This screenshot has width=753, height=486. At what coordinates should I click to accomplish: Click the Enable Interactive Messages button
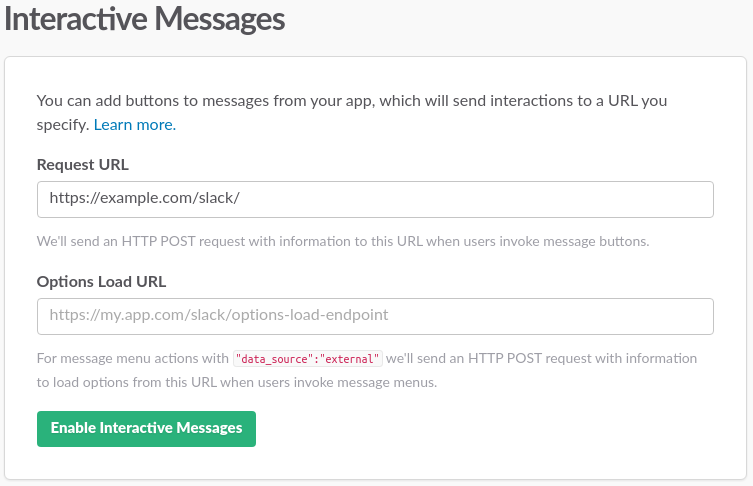[146, 429]
